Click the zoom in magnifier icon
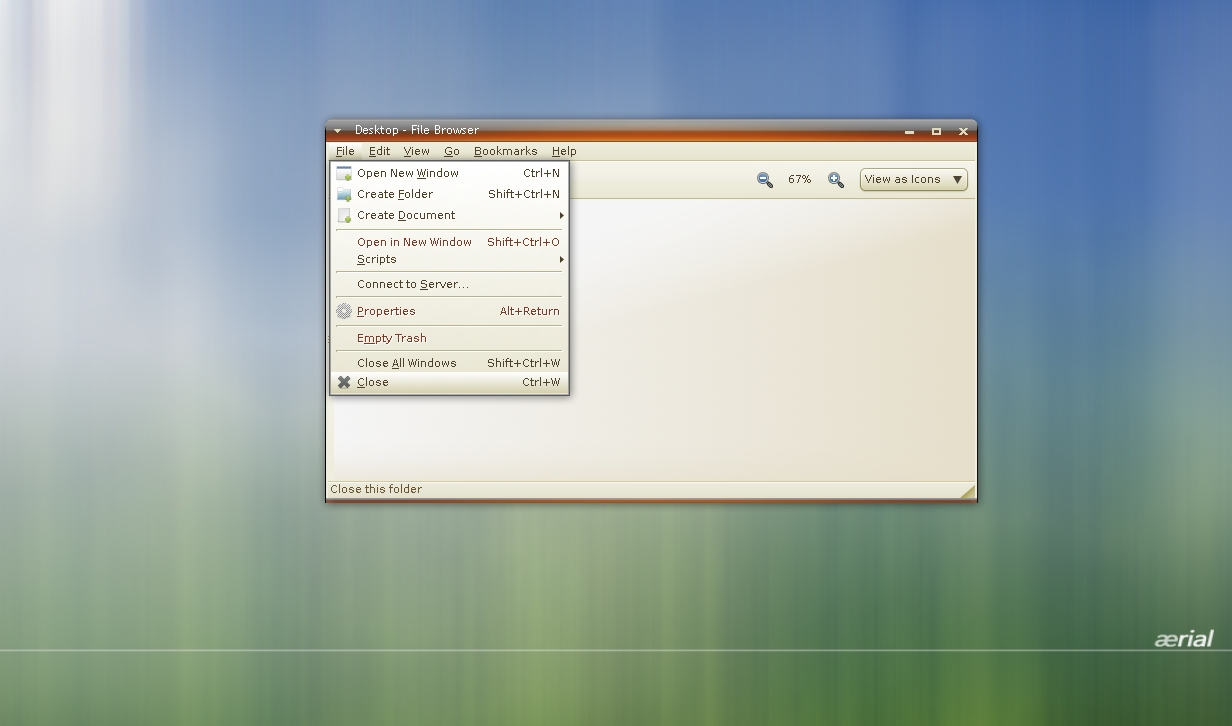Viewport: 1232px width, 726px height. [x=836, y=180]
